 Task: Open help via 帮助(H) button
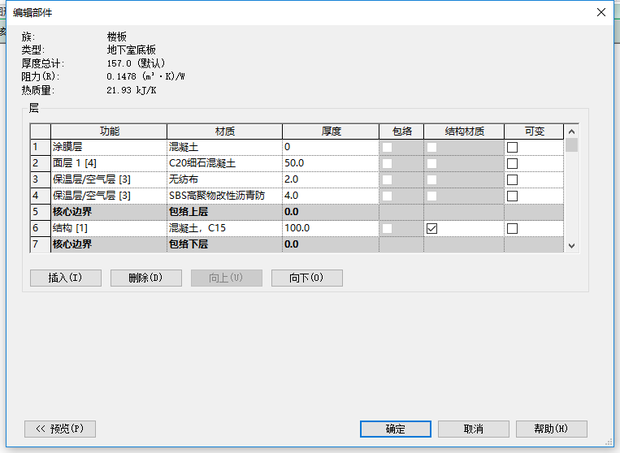point(551,429)
